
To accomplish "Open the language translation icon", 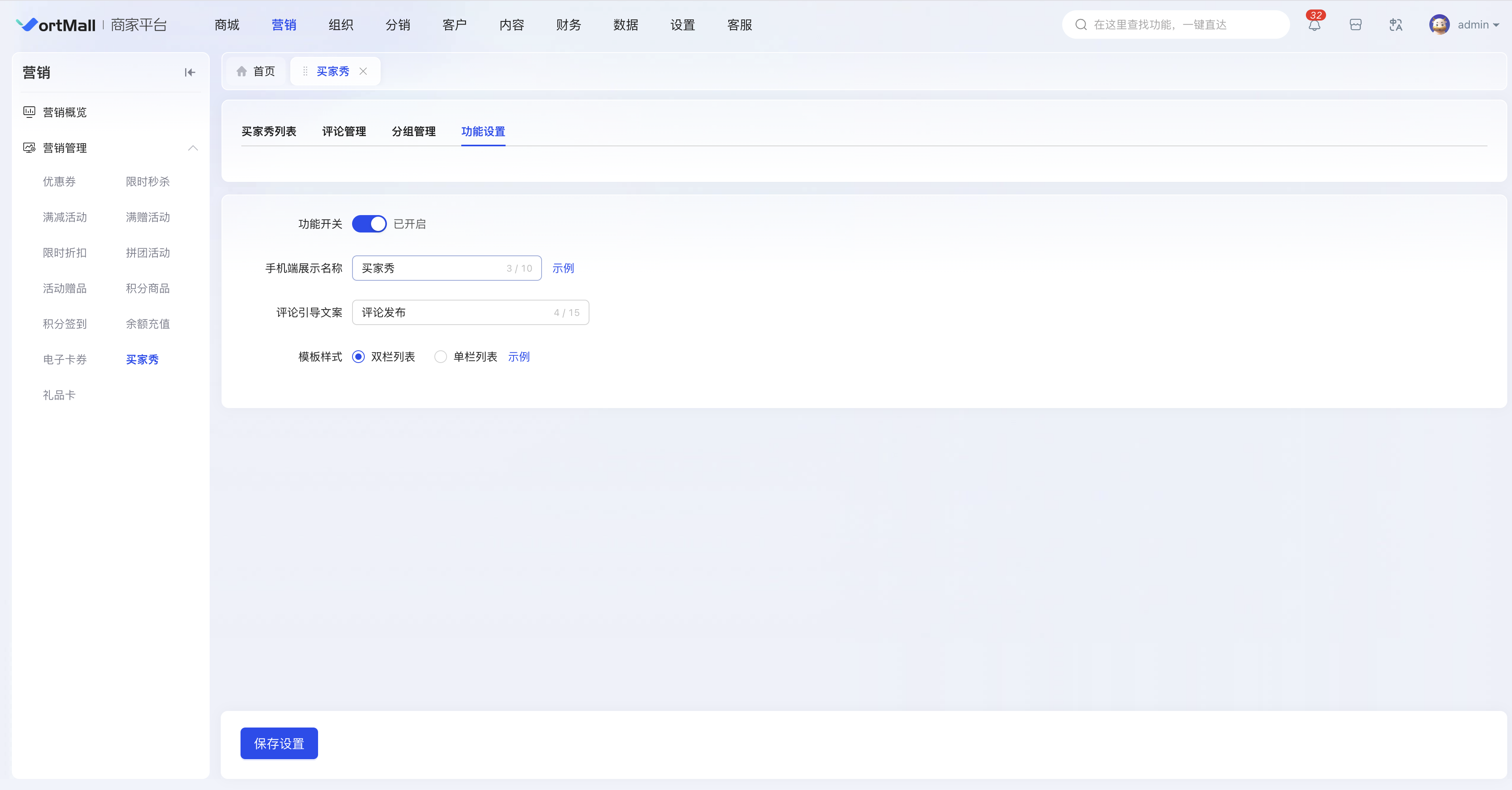I will pyautogui.click(x=1396, y=25).
